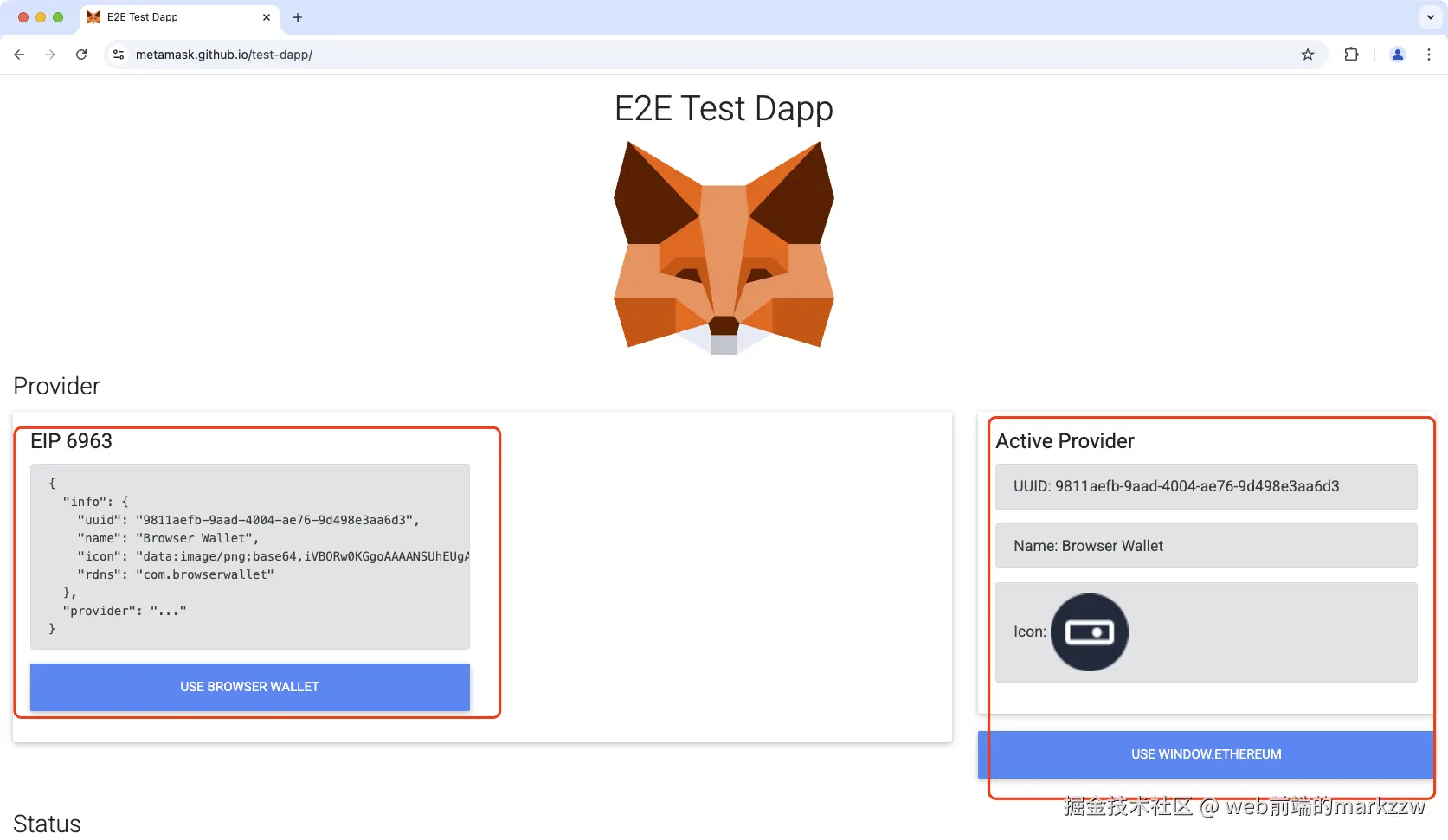Open a new tab with the plus icon
The image size is (1448, 840).
pyautogui.click(x=298, y=17)
